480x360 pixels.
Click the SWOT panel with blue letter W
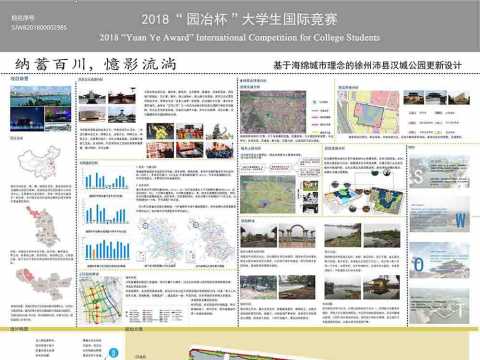440,215
